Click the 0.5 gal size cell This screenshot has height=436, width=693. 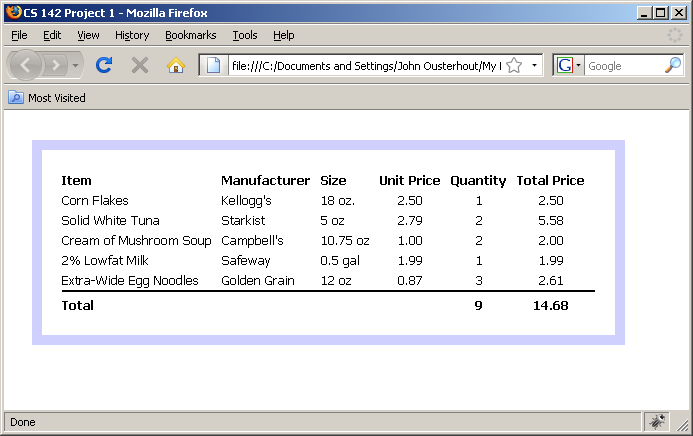click(340, 261)
